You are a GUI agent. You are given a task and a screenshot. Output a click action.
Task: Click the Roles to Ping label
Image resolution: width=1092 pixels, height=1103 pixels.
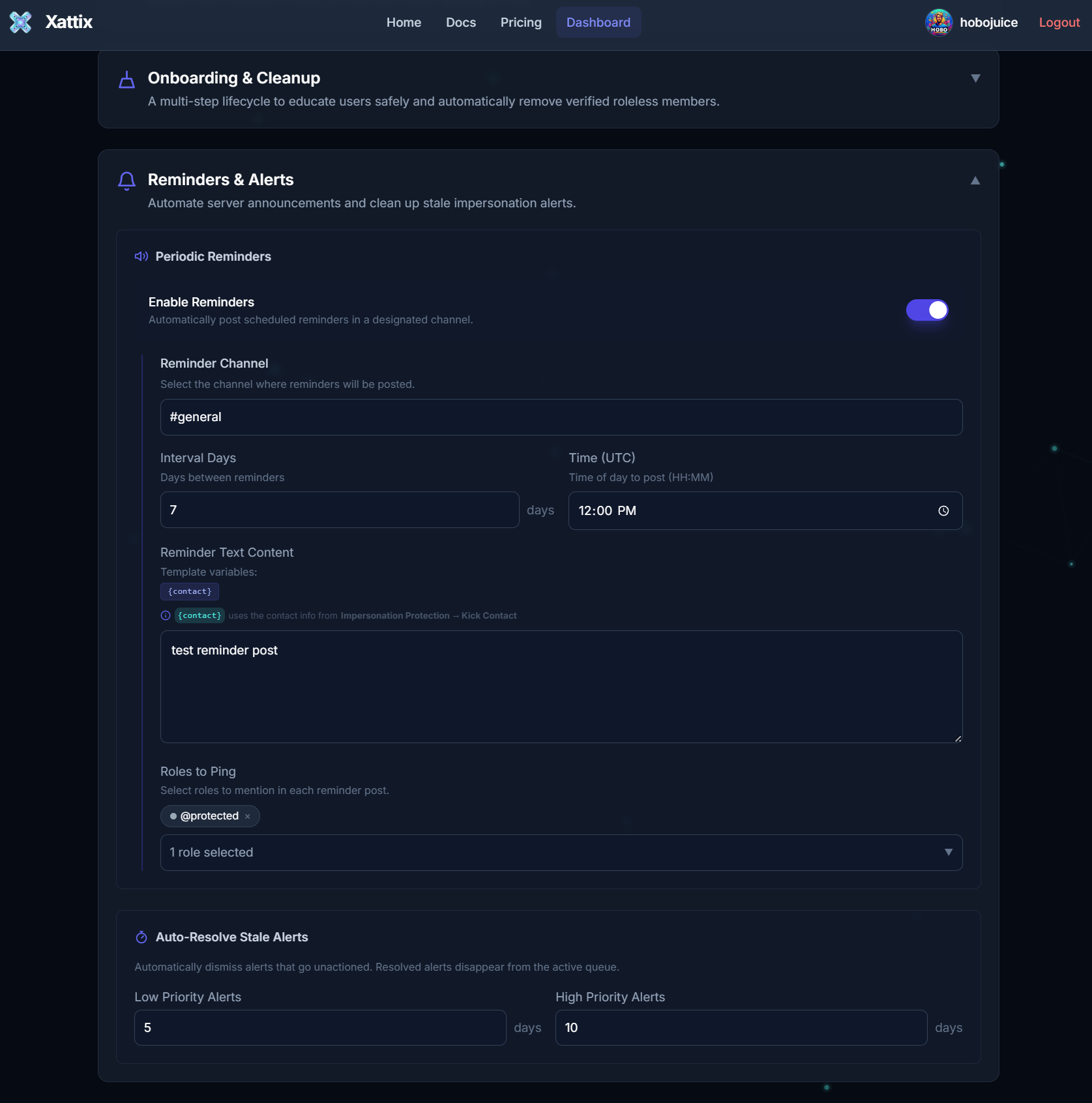tap(198, 771)
